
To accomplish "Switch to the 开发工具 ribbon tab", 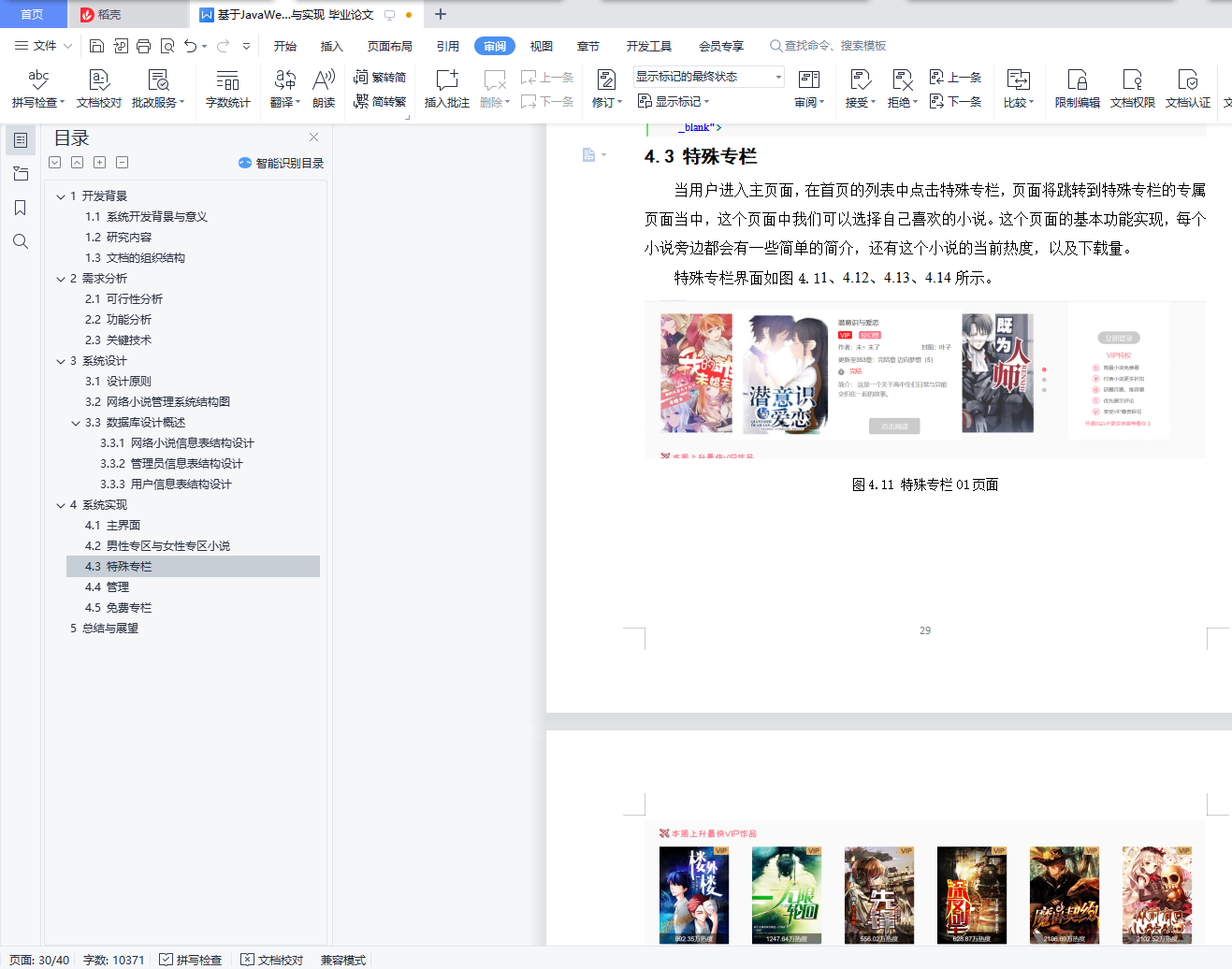I will tap(649, 46).
